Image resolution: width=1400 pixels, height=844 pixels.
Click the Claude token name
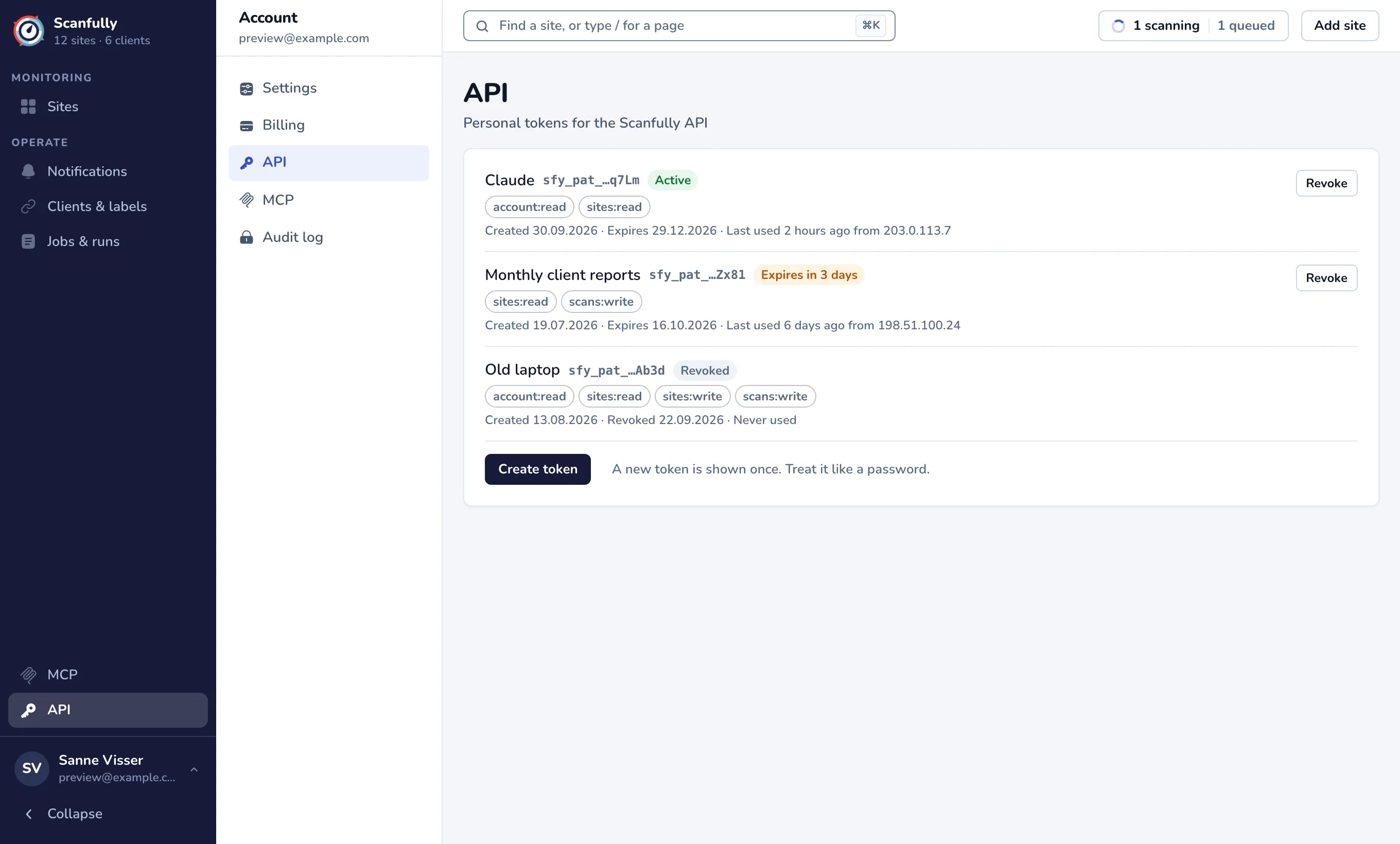tap(509, 180)
